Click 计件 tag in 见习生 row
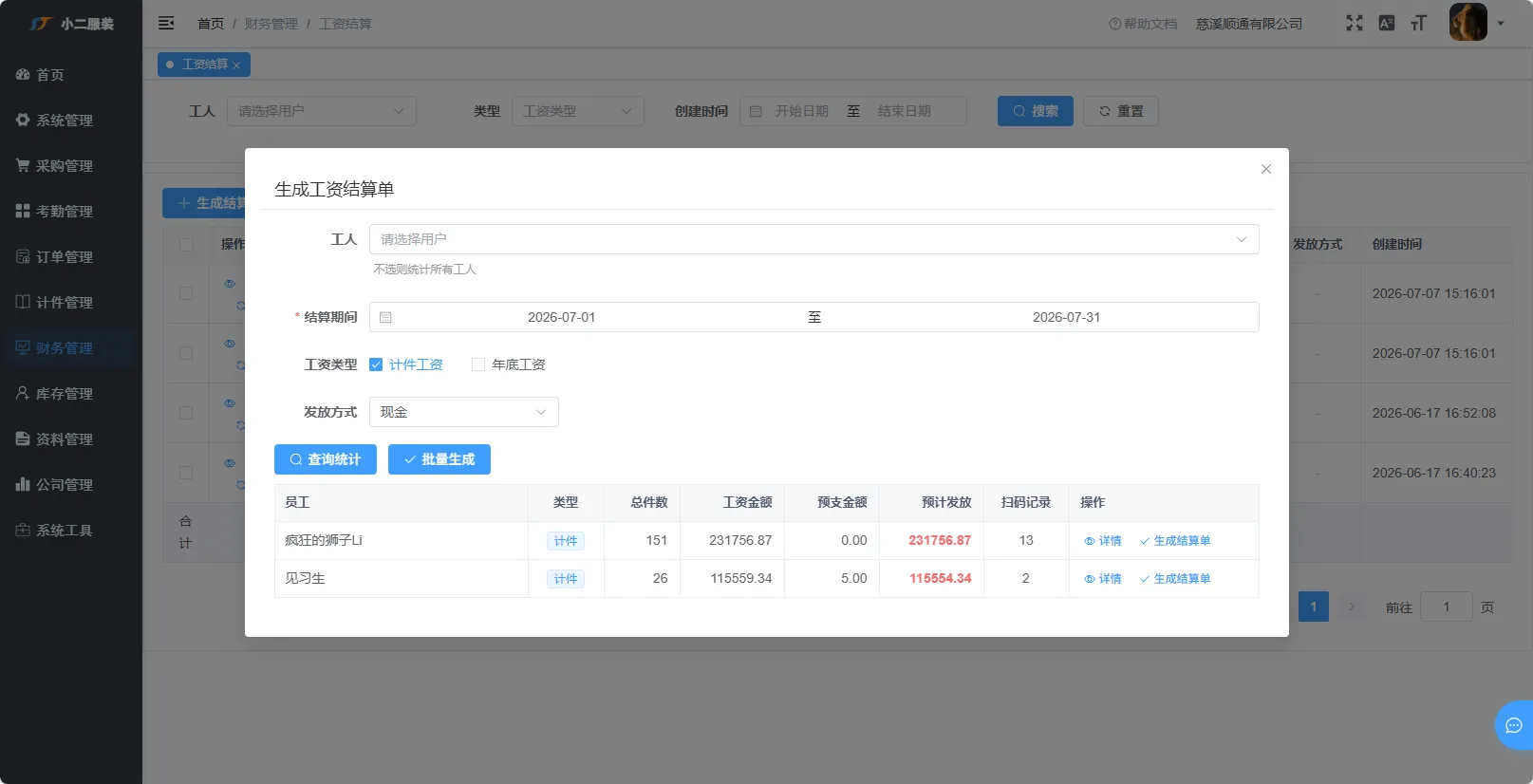 click(566, 579)
